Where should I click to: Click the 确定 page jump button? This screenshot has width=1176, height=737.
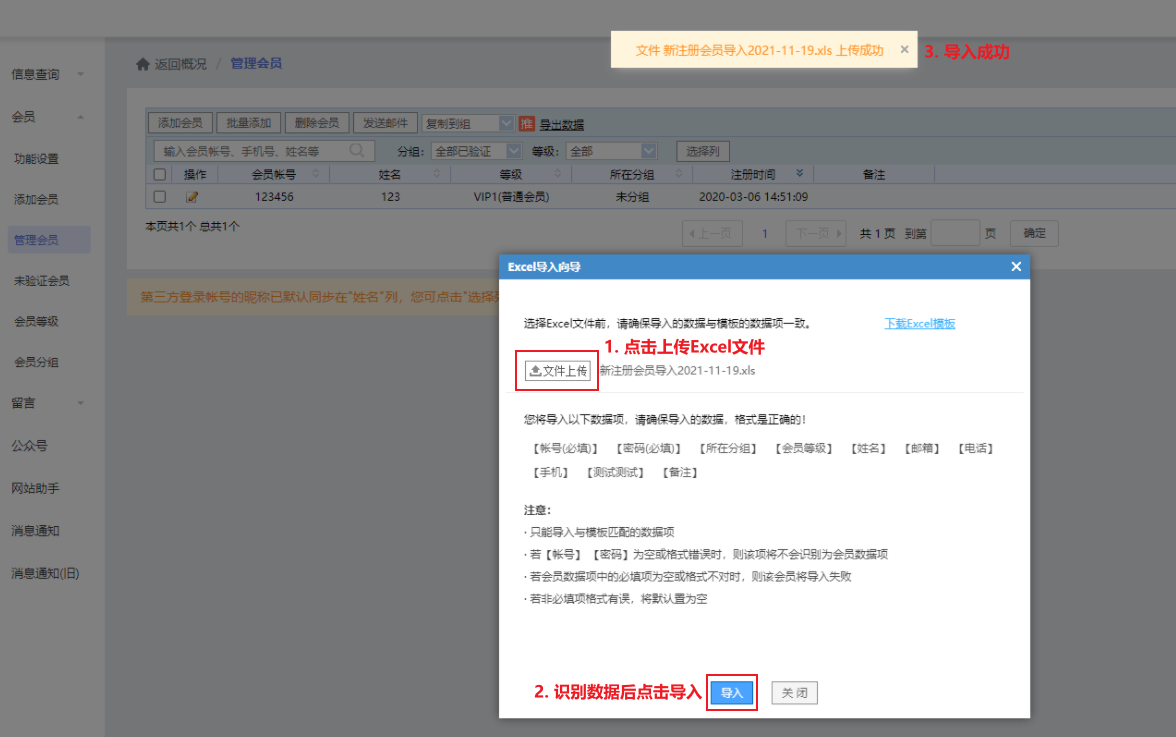pos(1034,233)
